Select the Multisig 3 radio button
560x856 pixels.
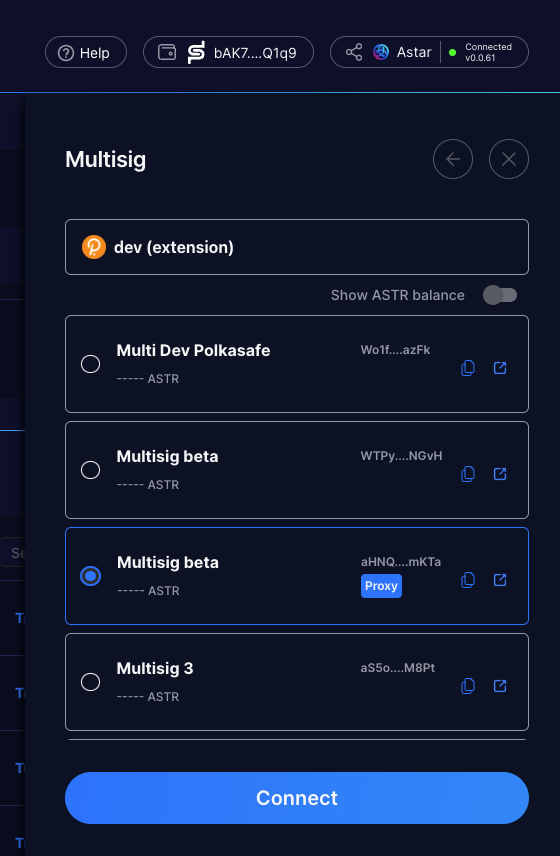click(91, 682)
